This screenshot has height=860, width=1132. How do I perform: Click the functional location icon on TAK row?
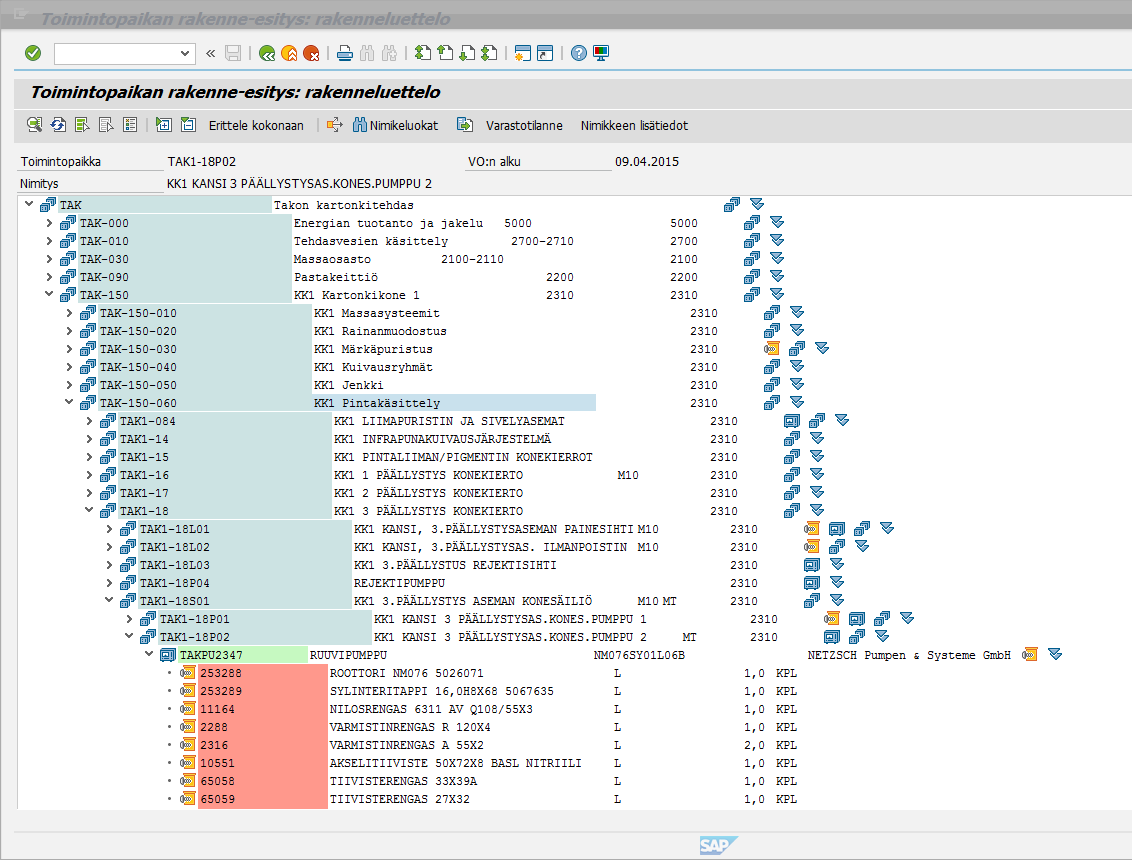click(x=732, y=205)
